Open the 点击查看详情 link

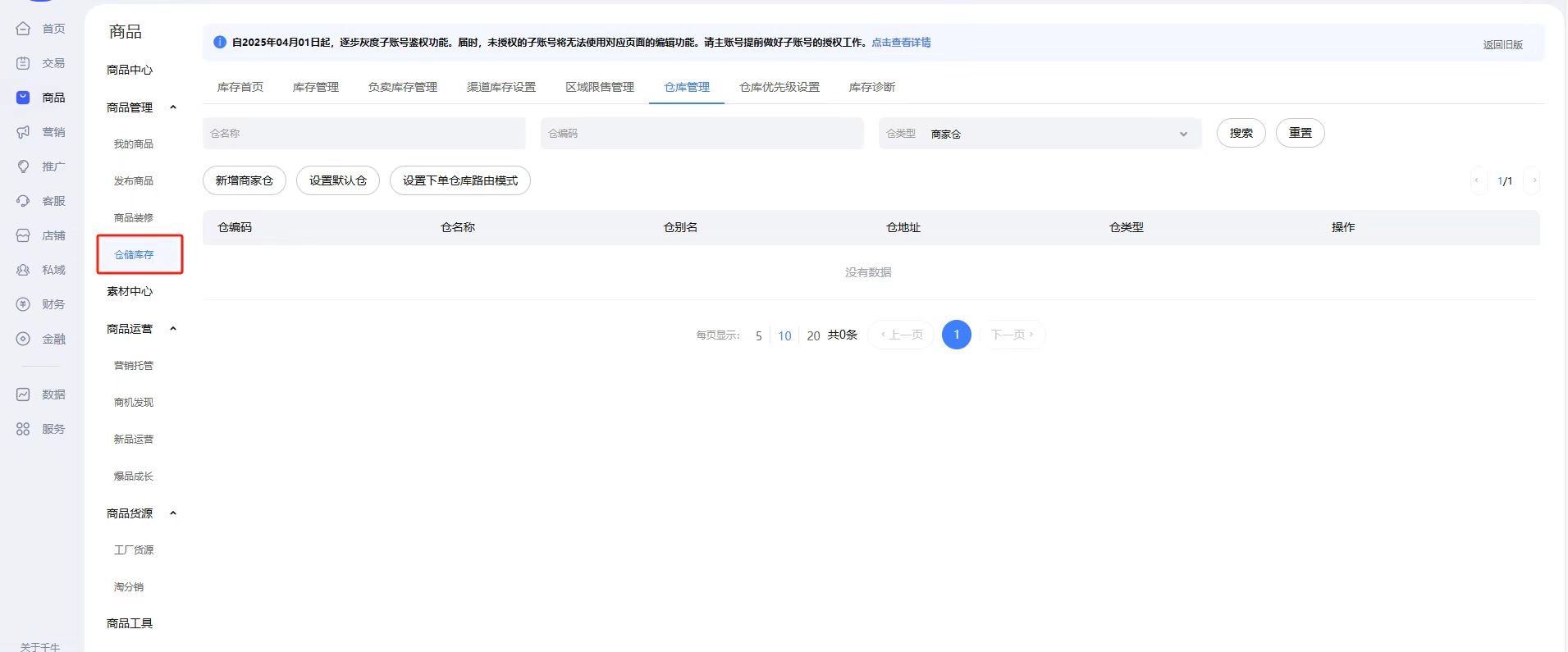[x=901, y=43]
